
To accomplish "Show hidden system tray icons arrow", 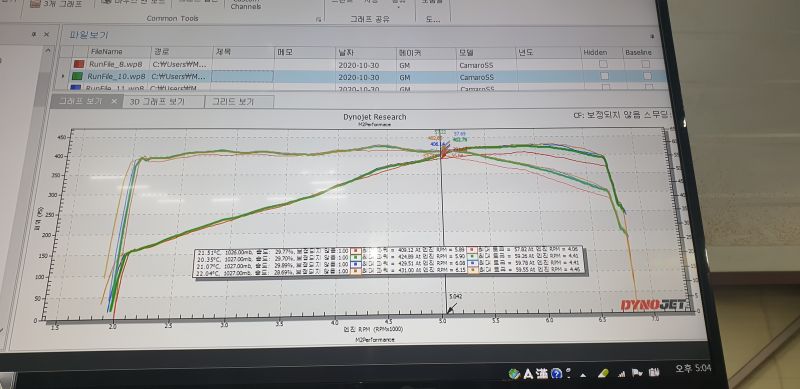I will pyautogui.click(x=583, y=375).
